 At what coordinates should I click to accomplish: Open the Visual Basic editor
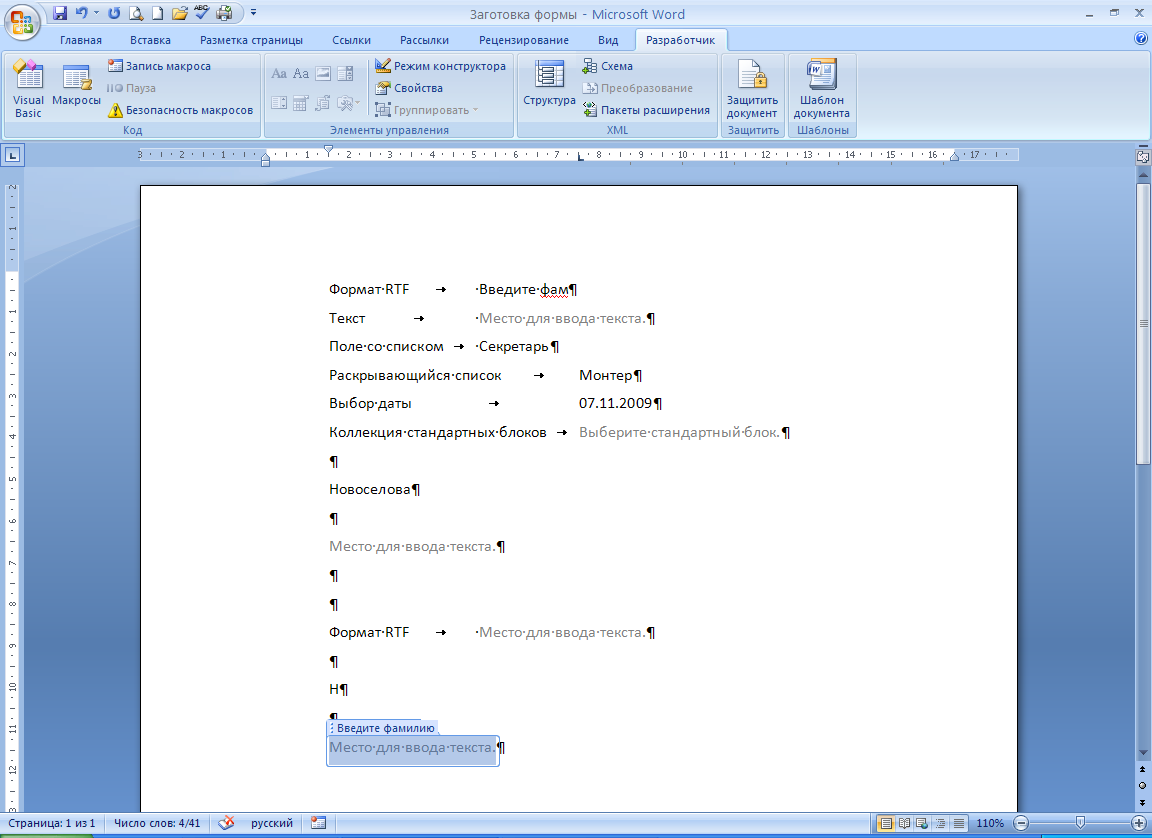[28, 90]
